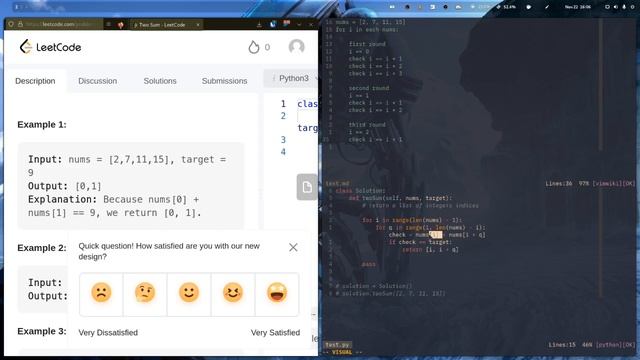Image resolution: width=640 pixels, height=360 pixels.
Task: Click the browser extension icon beside downloads
Action: 273,24
